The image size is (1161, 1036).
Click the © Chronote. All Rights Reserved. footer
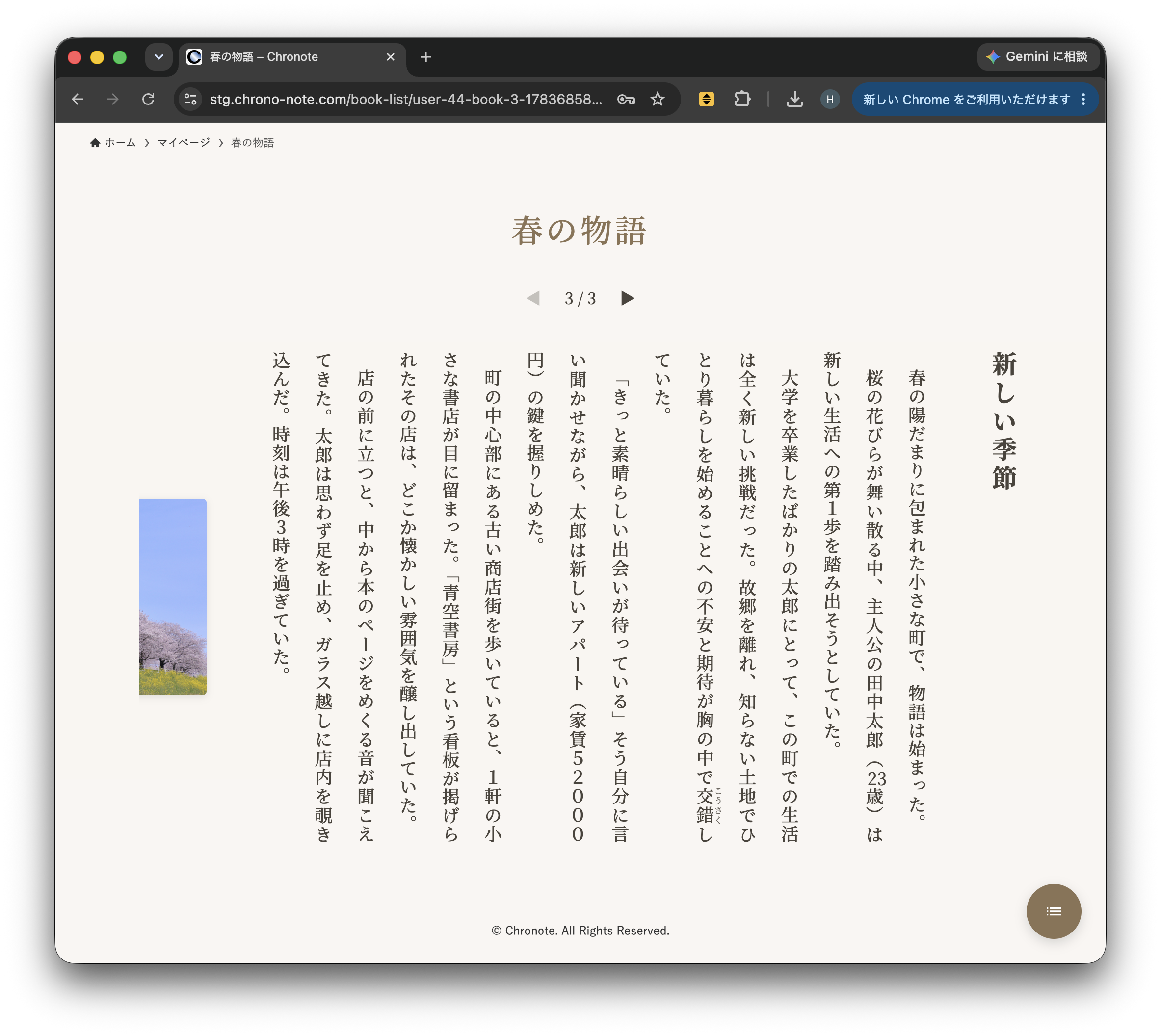pyautogui.click(x=580, y=930)
